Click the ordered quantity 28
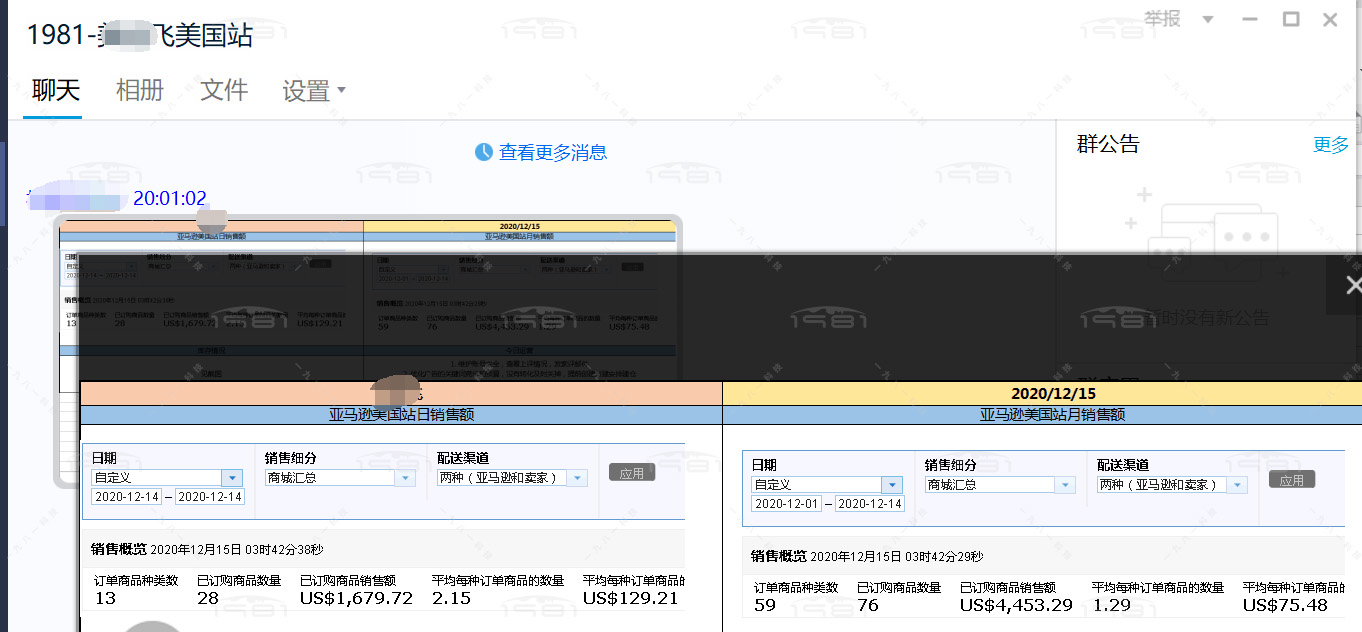The height and width of the screenshot is (632, 1362). tap(208, 599)
